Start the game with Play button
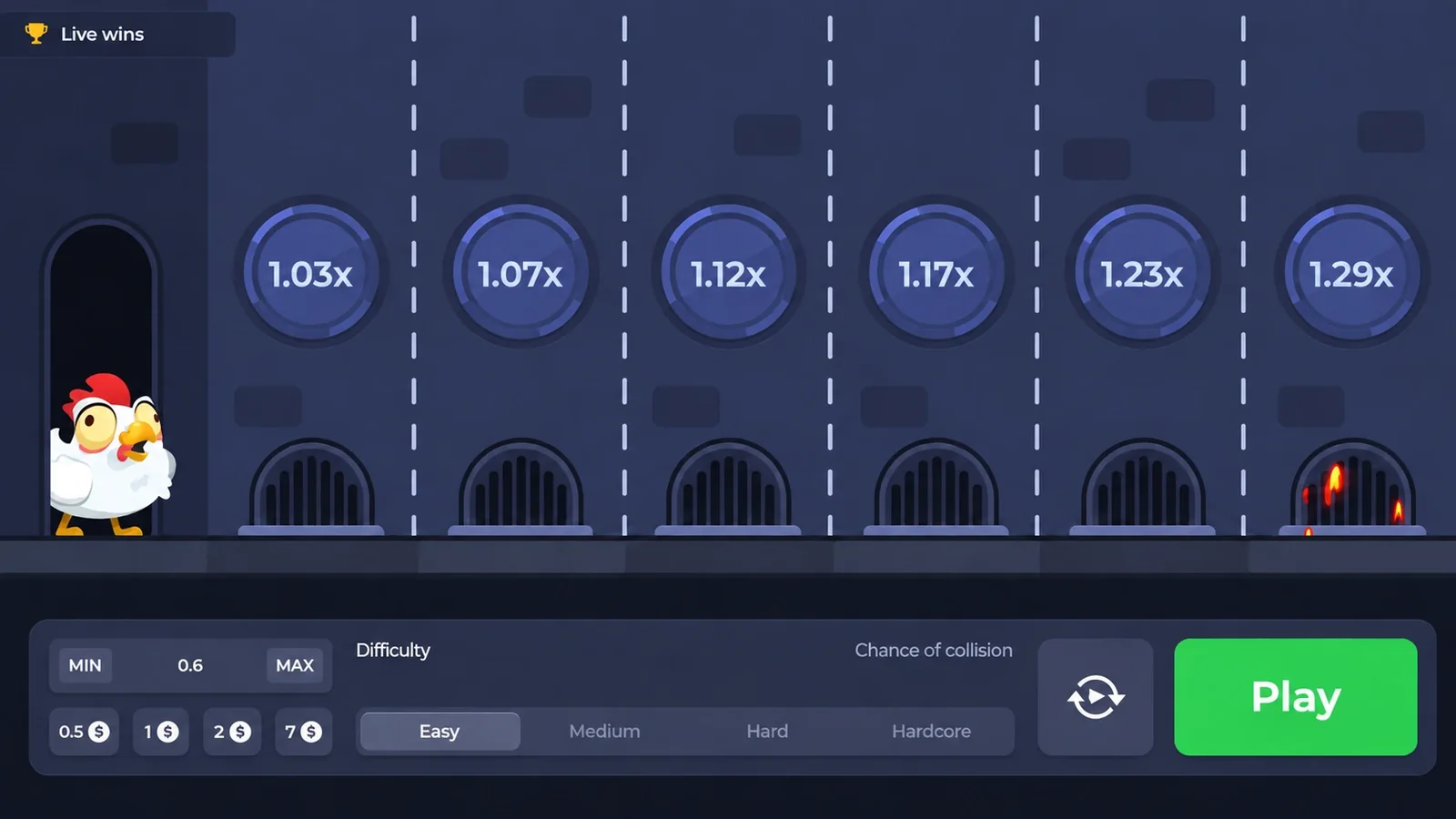The image size is (1456, 819). 1296,697
